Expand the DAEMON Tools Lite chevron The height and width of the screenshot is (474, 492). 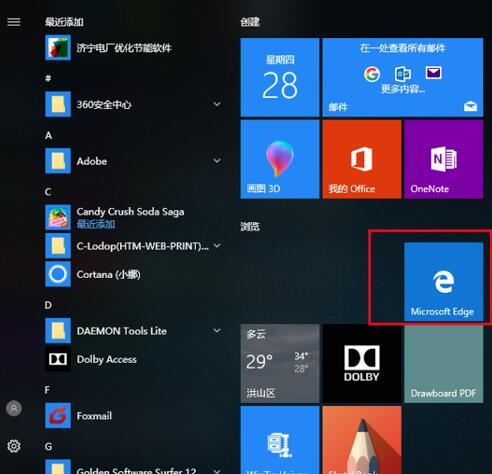[217, 331]
